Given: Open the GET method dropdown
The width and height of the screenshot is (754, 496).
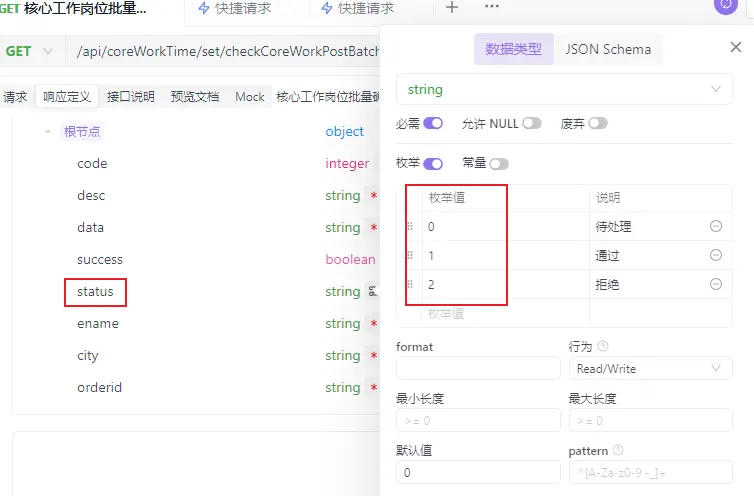Looking at the screenshot, I should (x=29, y=51).
